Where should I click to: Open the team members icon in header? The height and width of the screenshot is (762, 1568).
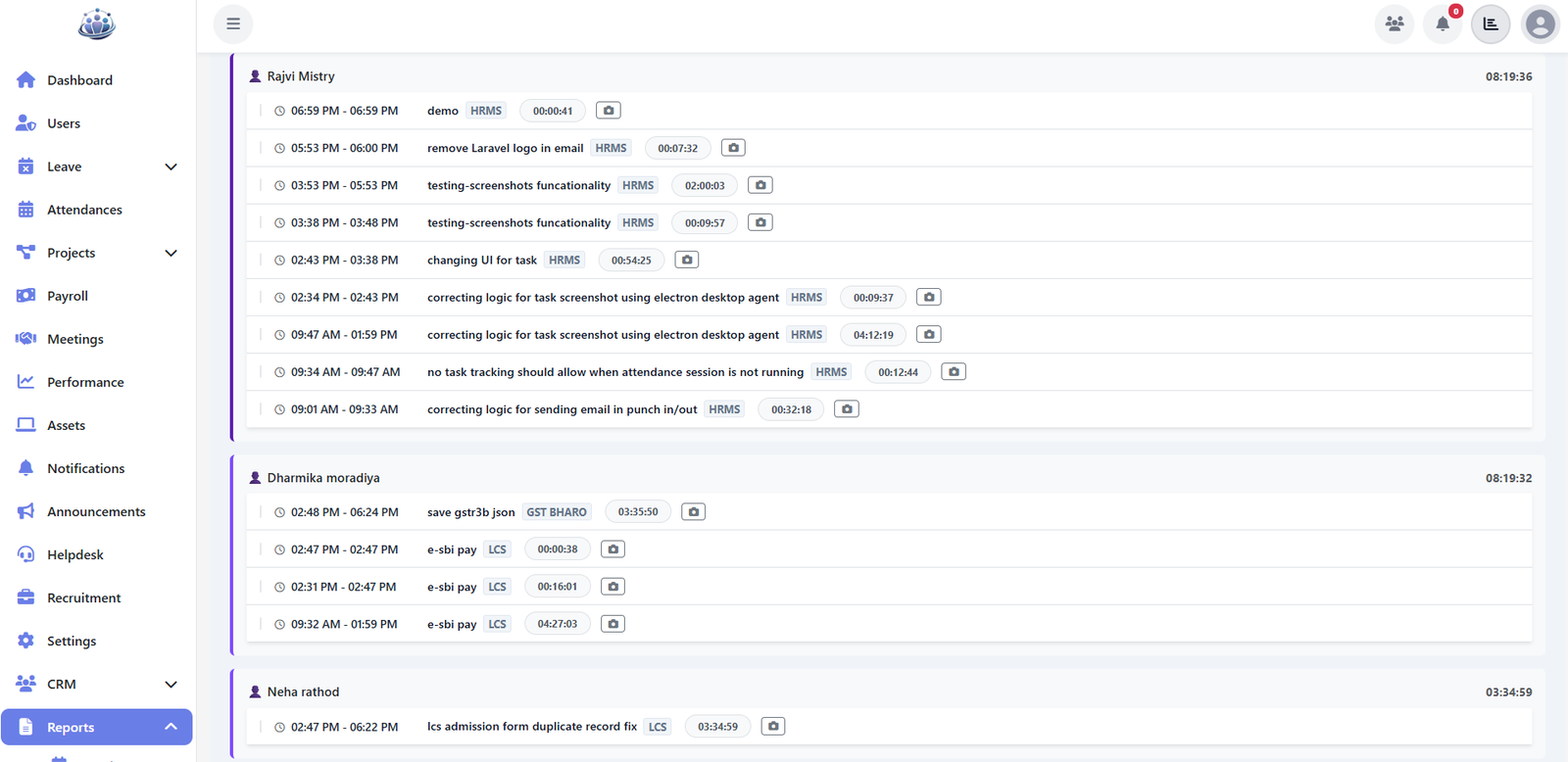click(x=1395, y=24)
